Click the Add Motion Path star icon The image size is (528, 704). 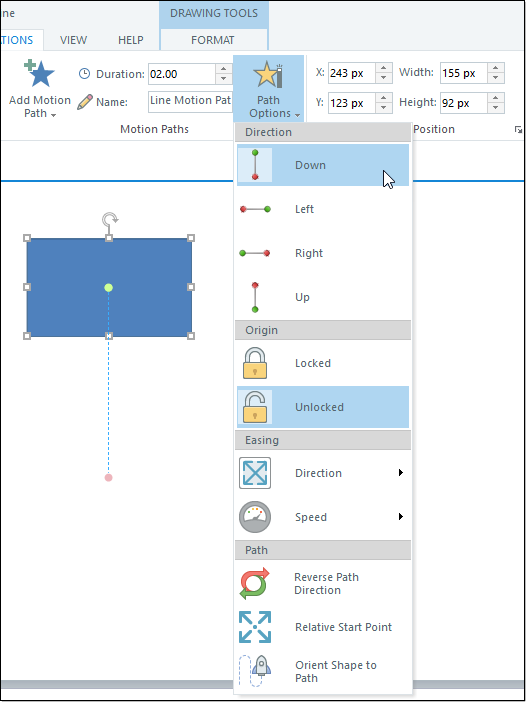coord(40,74)
